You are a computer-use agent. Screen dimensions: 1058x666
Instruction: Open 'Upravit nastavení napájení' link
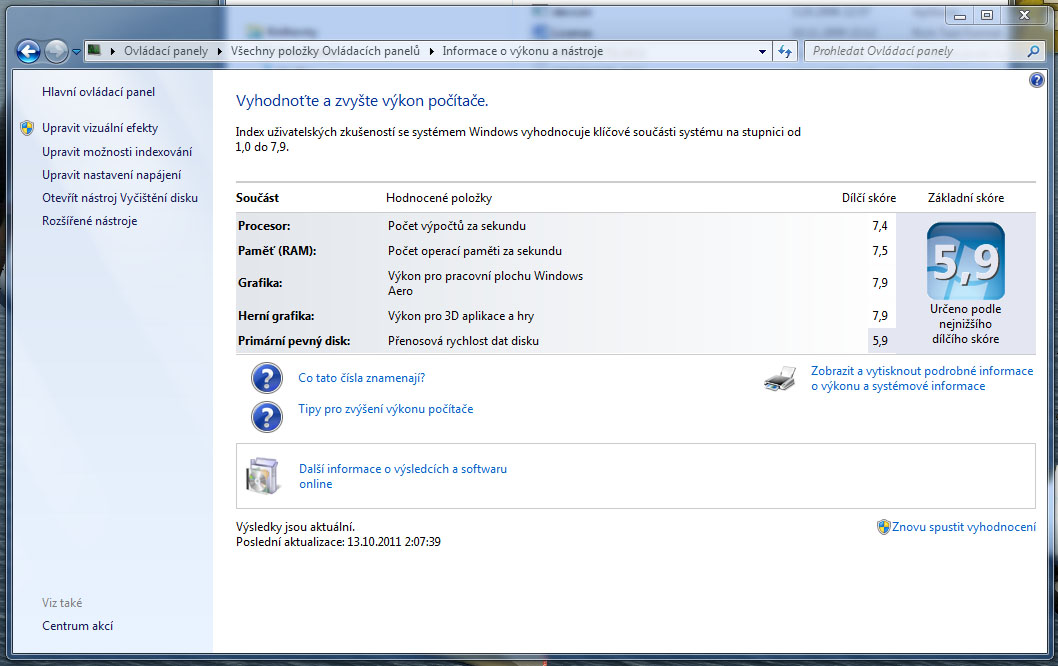click(111, 175)
